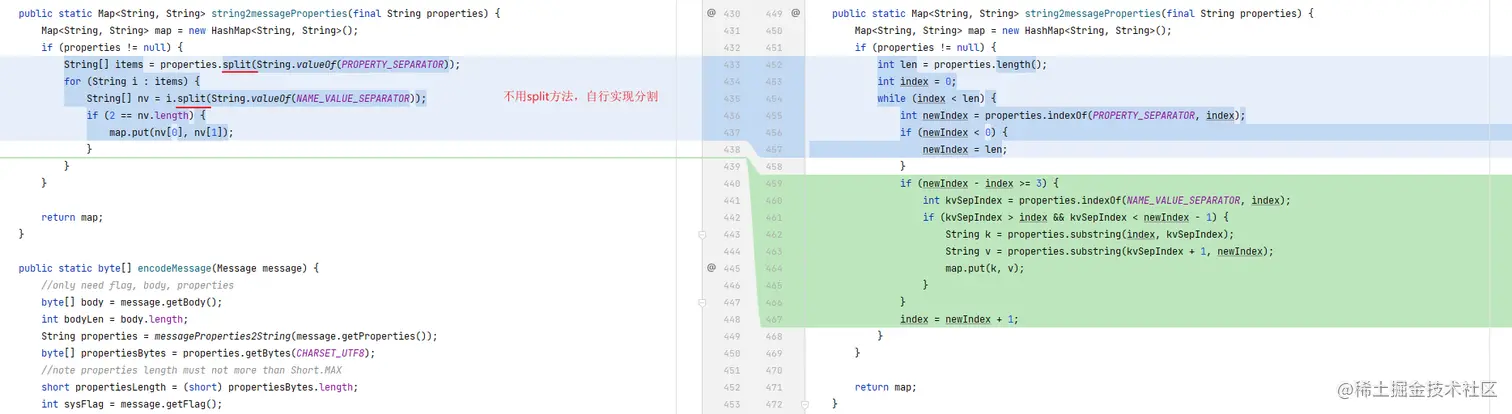Click 'String k = properties.substring' line

[x=1090, y=234]
